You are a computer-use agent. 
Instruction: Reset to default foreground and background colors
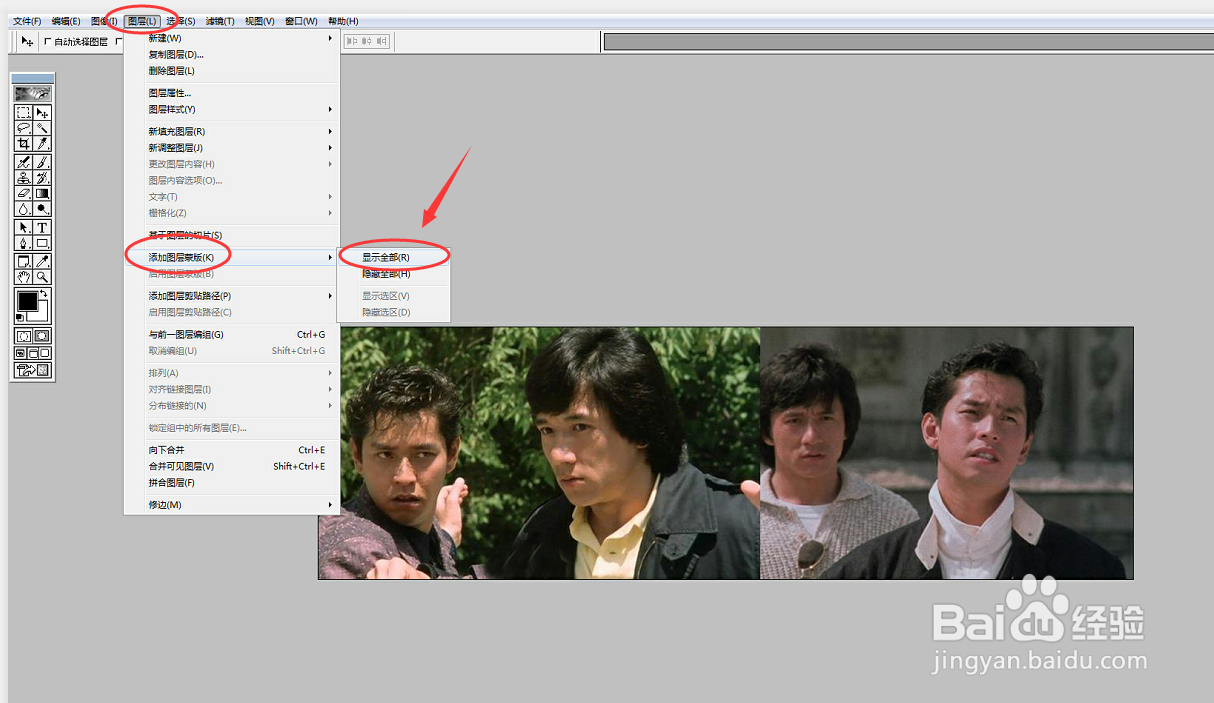pyautogui.click(x=19, y=317)
